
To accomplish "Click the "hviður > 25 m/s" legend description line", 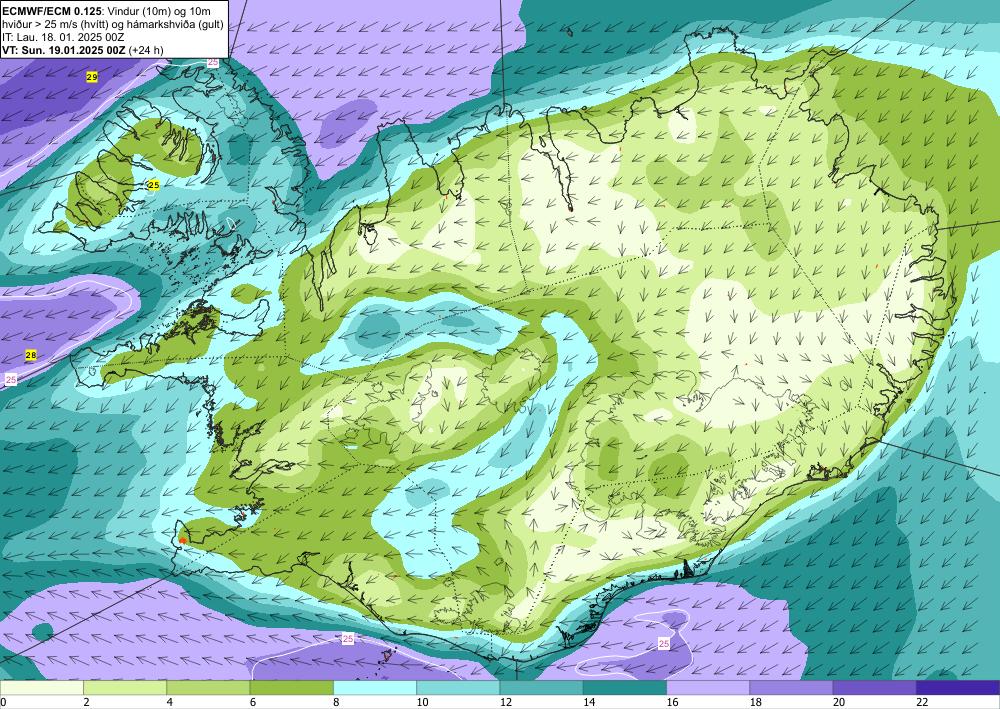I will pyautogui.click(x=113, y=24).
